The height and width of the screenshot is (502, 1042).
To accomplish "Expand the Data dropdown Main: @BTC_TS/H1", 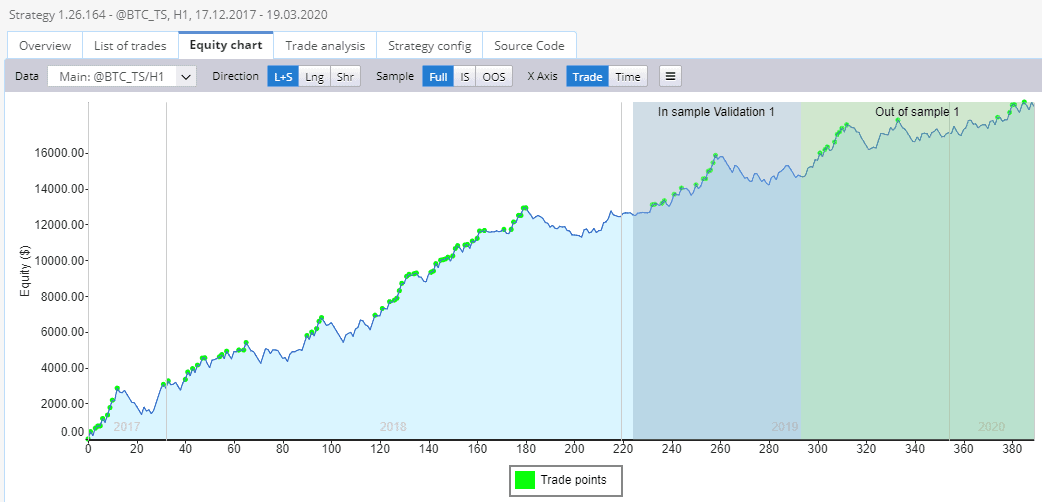I will coord(122,76).
